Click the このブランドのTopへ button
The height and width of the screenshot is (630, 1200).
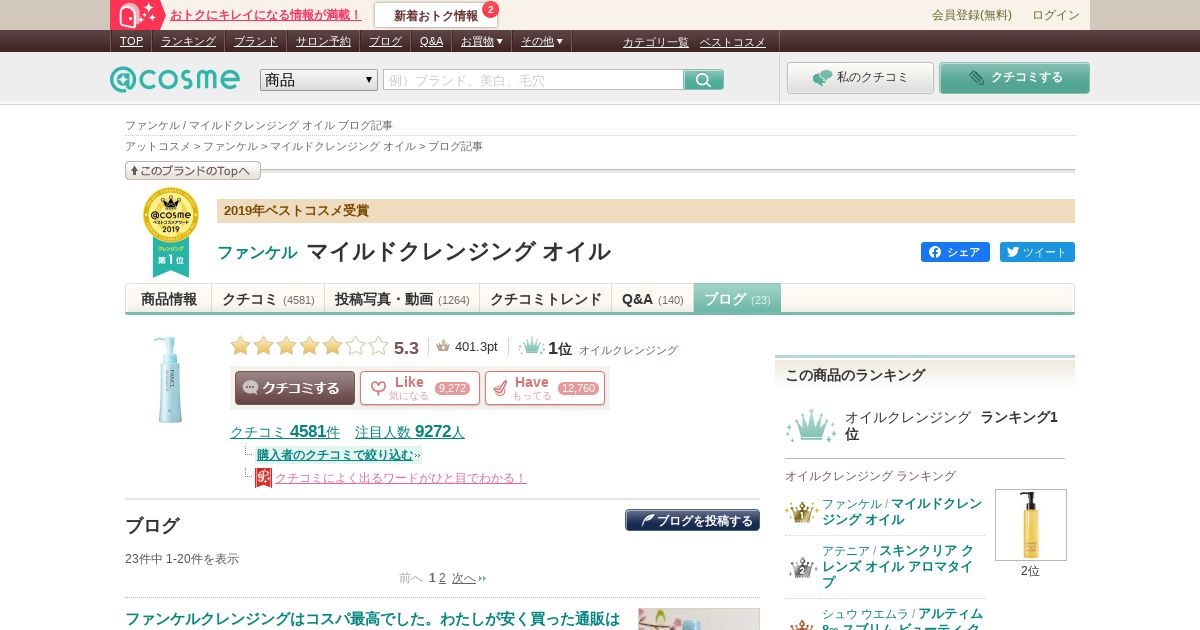pyautogui.click(x=193, y=171)
